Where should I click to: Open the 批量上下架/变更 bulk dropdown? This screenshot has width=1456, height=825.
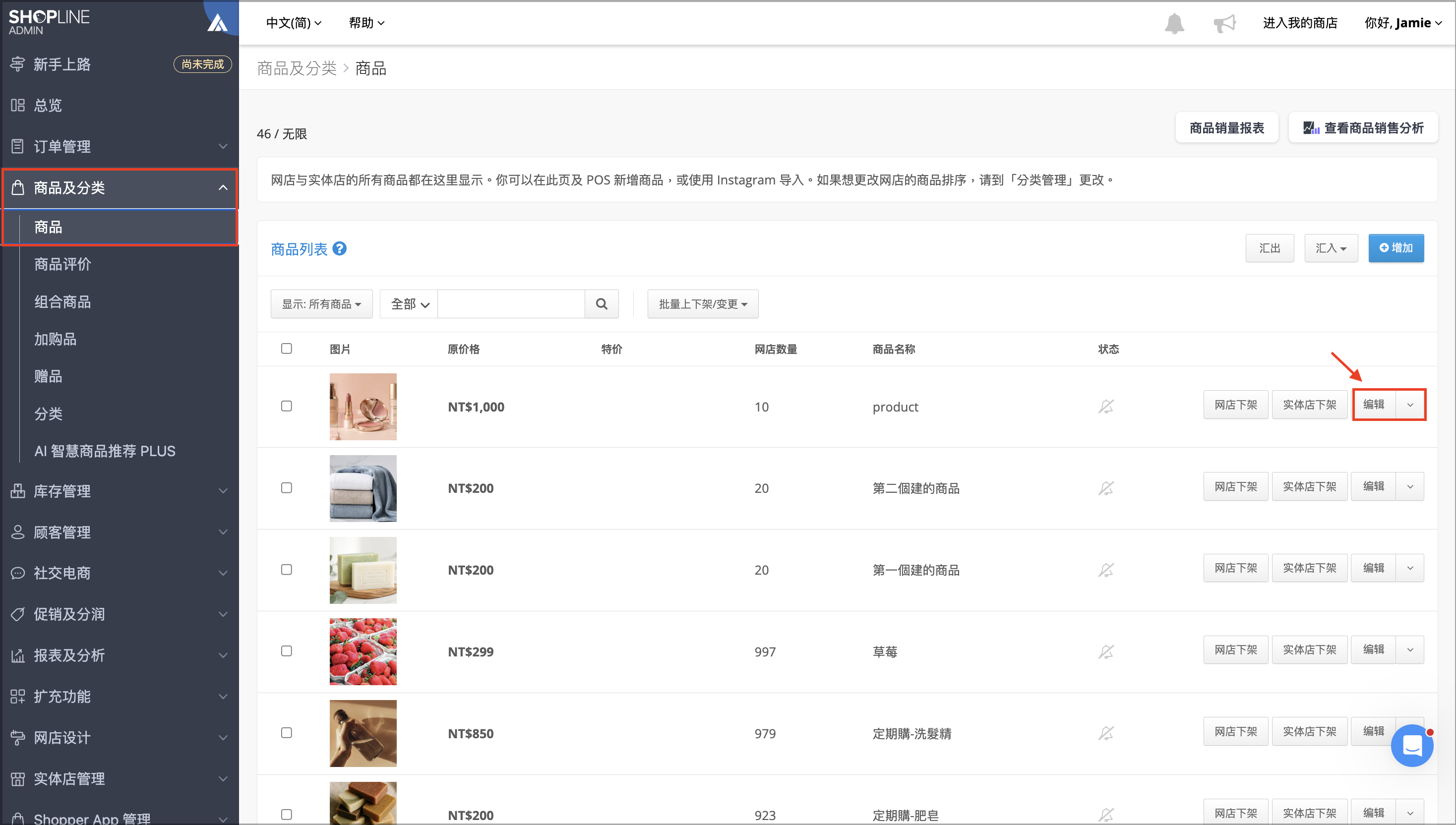(703, 304)
